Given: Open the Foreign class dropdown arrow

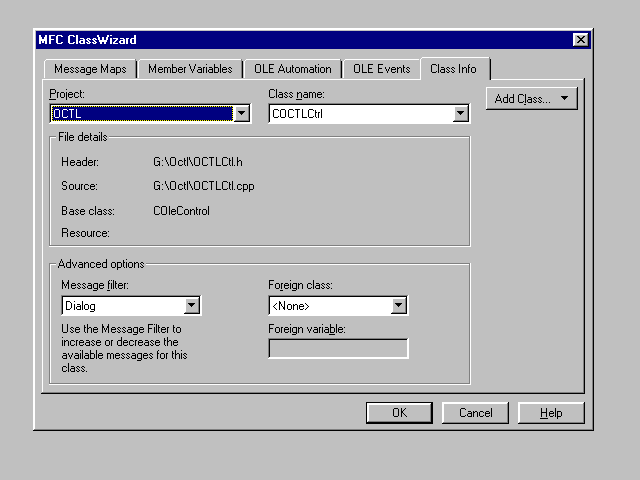Looking at the screenshot, I should click(399, 306).
